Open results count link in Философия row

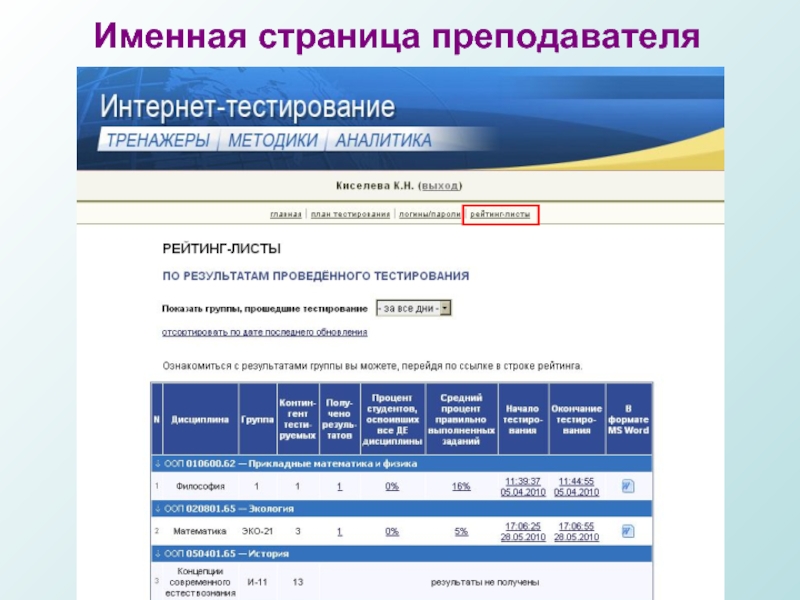(339, 487)
